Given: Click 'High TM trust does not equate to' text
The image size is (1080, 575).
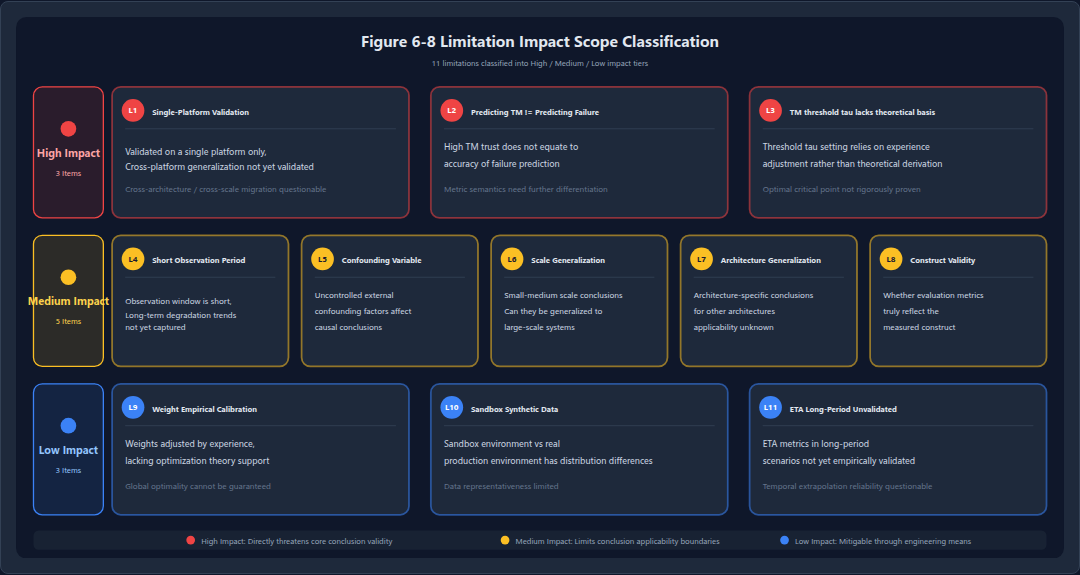Looking at the screenshot, I should [511, 147].
